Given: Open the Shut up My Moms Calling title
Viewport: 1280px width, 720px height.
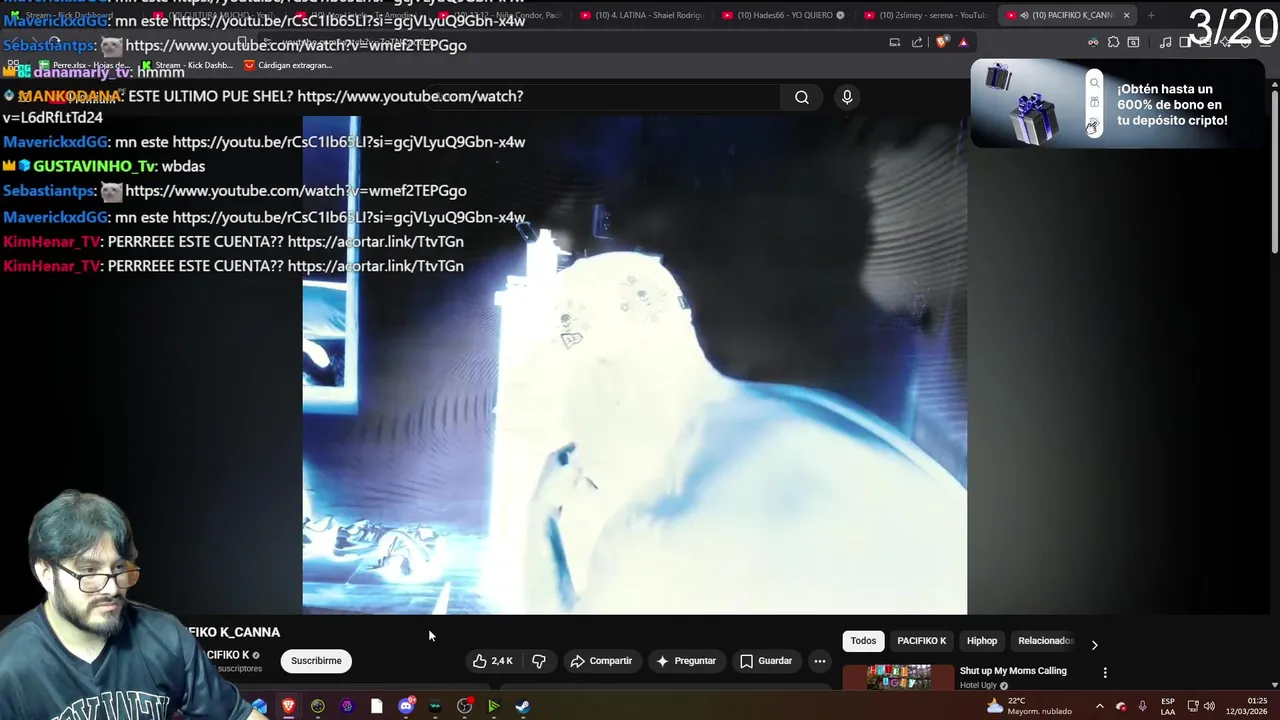Looking at the screenshot, I should tap(1013, 671).
